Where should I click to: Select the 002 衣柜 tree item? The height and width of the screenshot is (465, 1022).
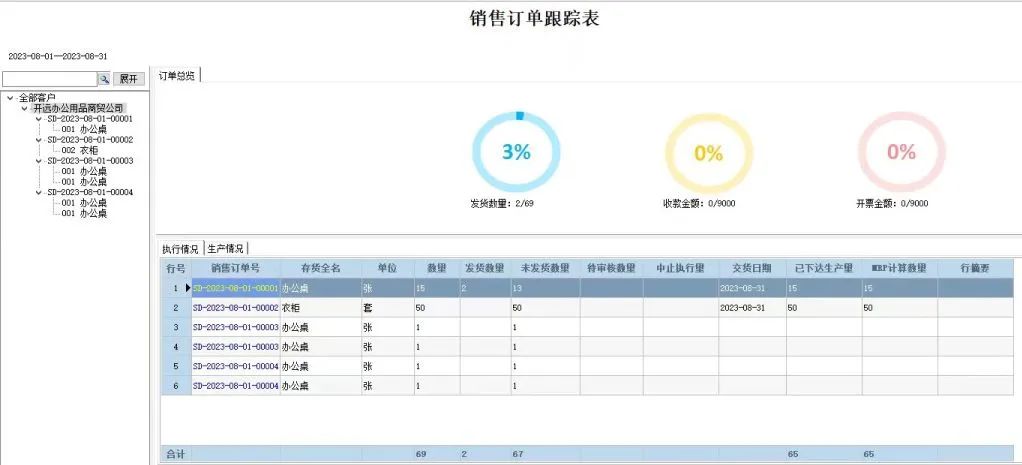tap(84, 150)
